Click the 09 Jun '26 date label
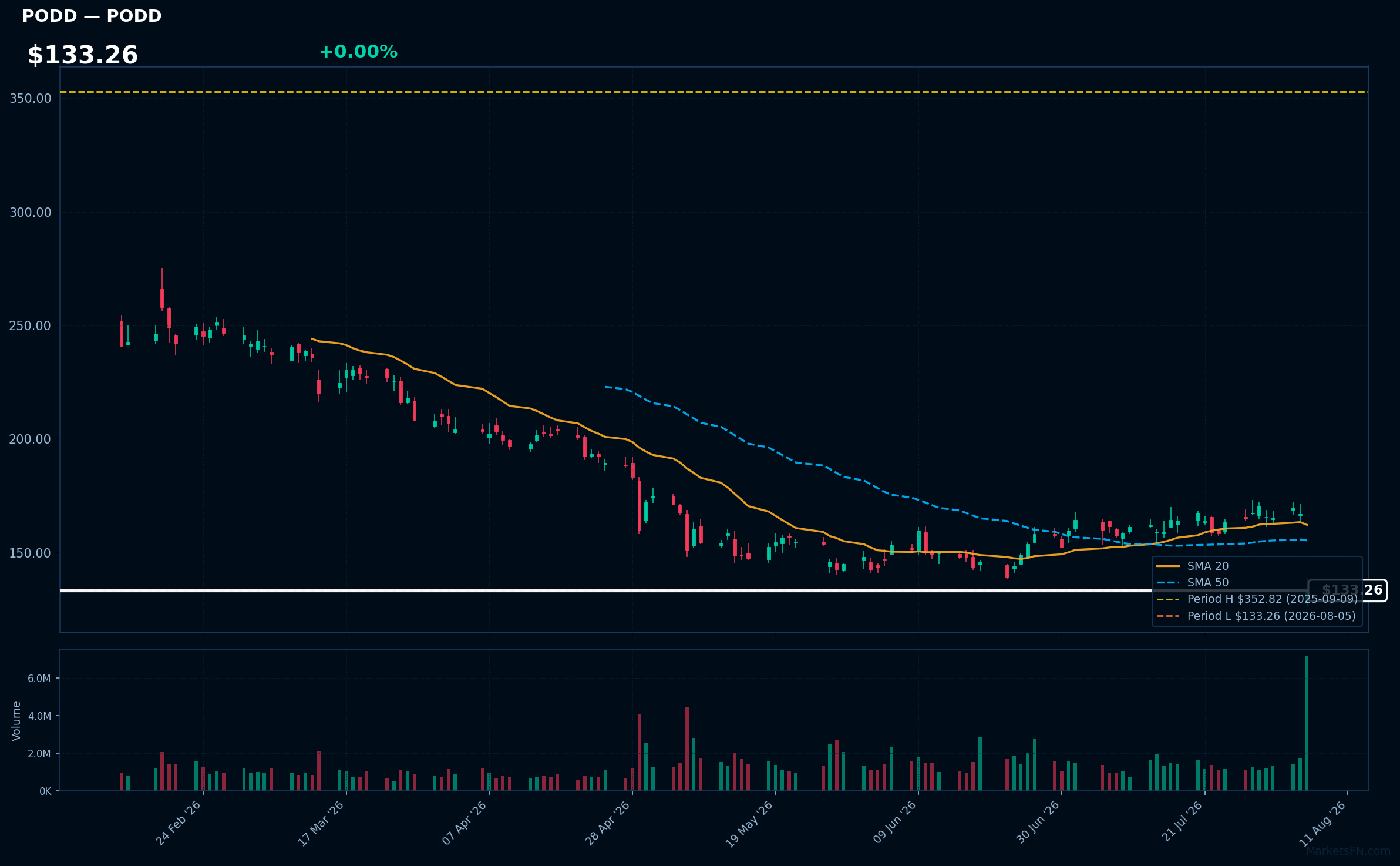1400x866 pixels. click(894, 824)
